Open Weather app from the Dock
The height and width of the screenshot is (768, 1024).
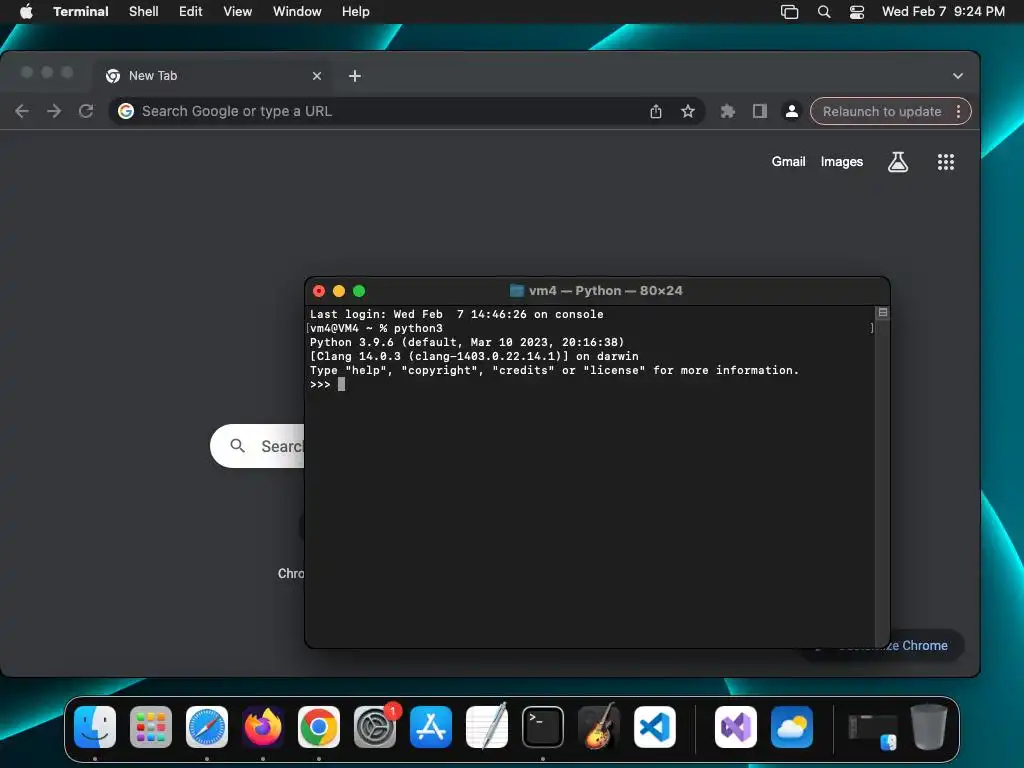point(792,727)
